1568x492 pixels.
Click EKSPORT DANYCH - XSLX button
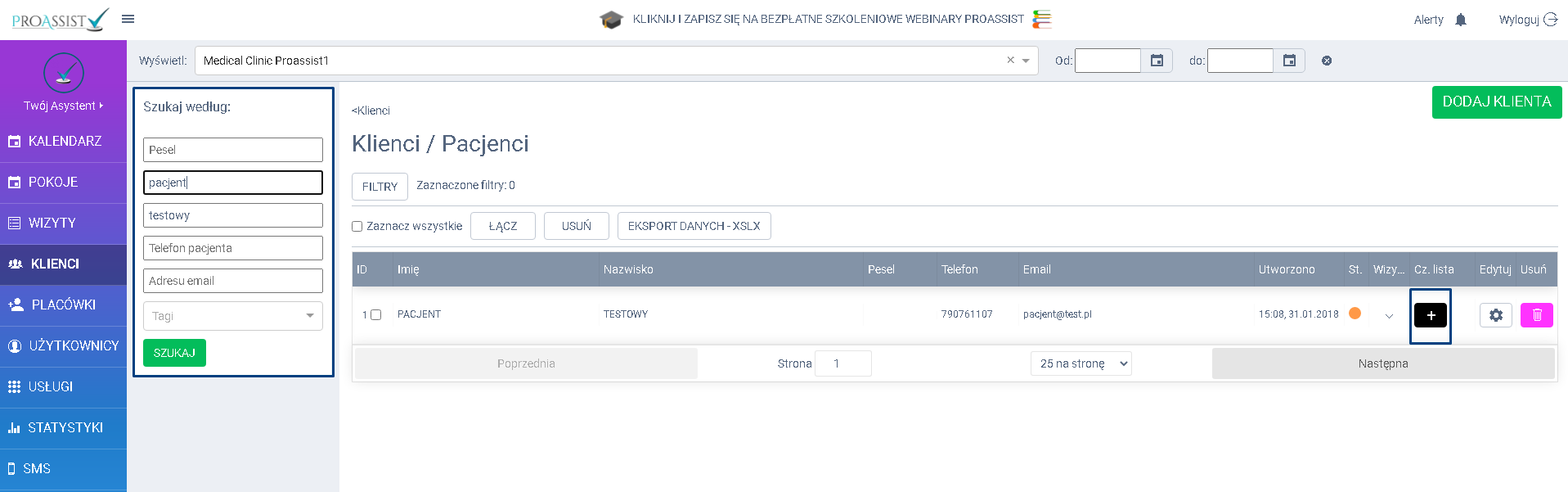point(694,226)
